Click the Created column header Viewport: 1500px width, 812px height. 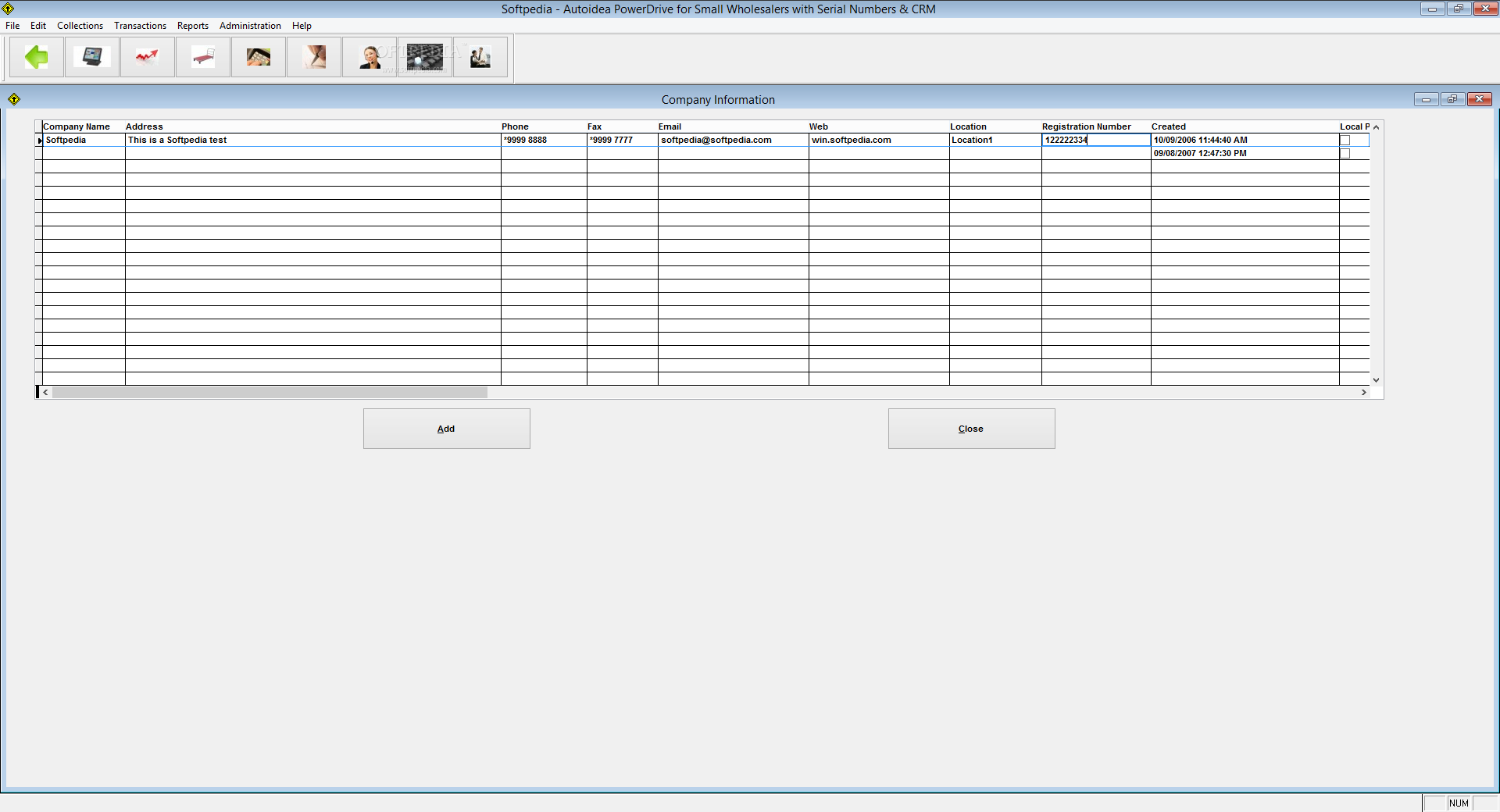(1245, 126)
